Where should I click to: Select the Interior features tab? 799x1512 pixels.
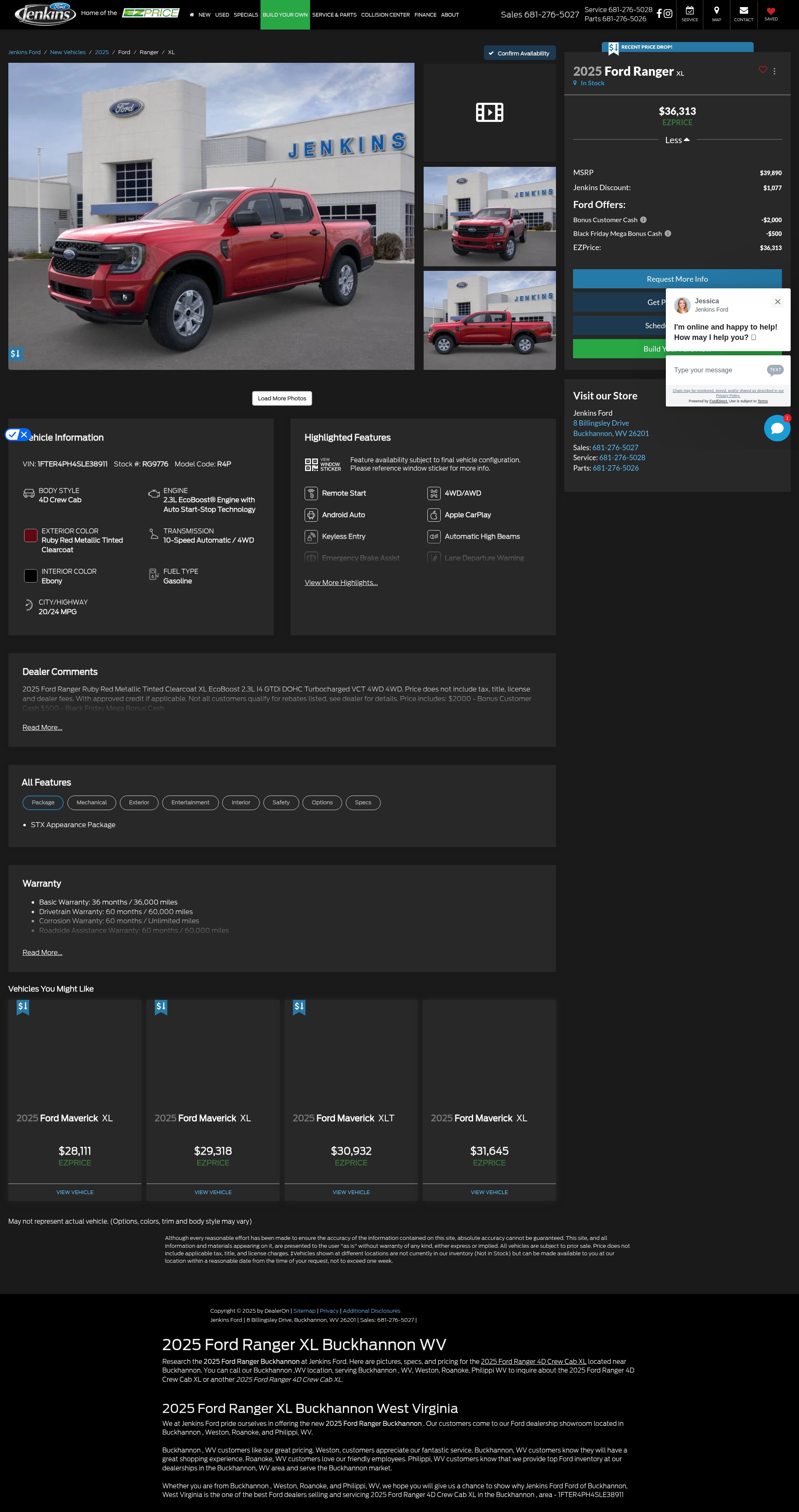(241, 802)
